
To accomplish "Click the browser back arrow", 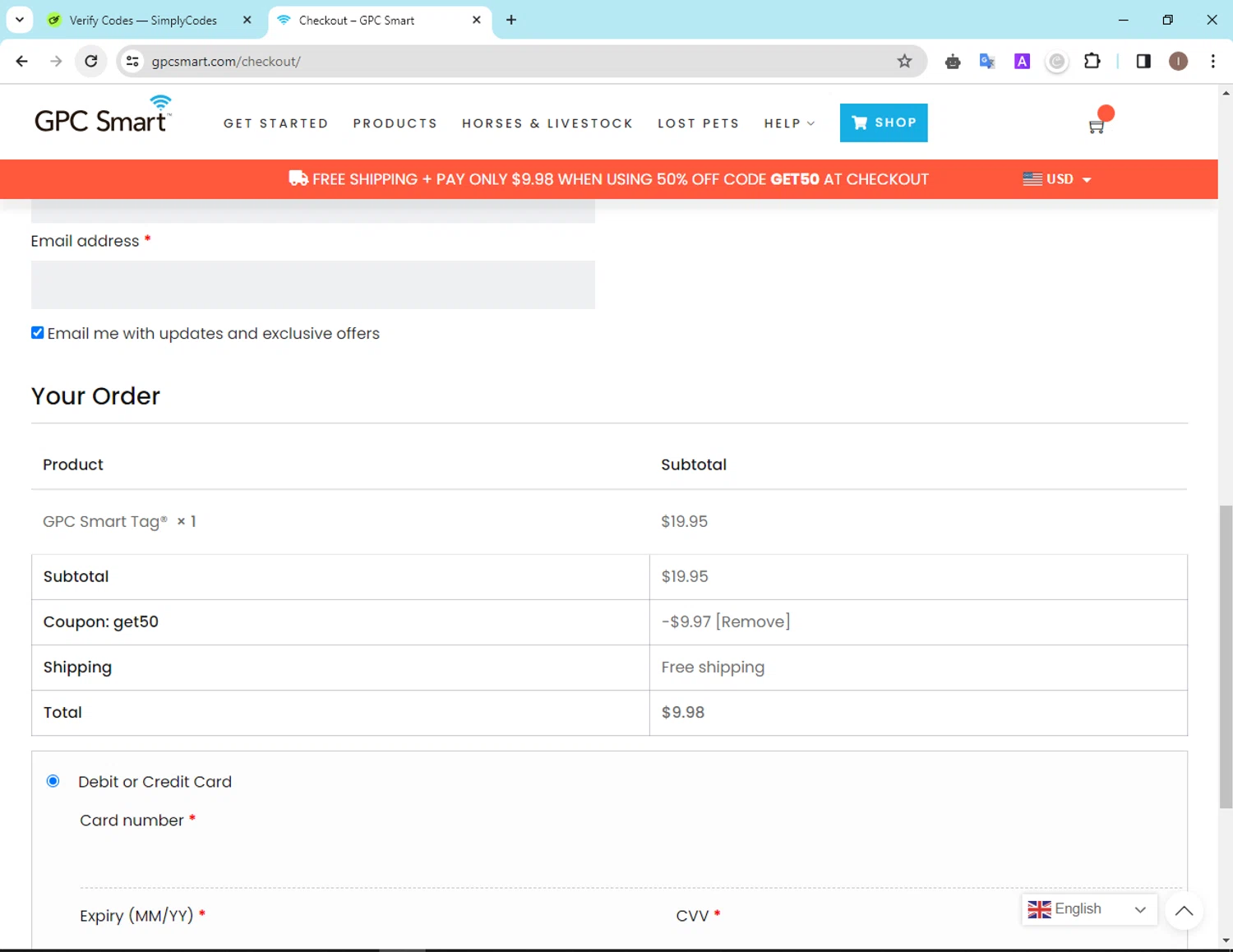I will (22, 61).
